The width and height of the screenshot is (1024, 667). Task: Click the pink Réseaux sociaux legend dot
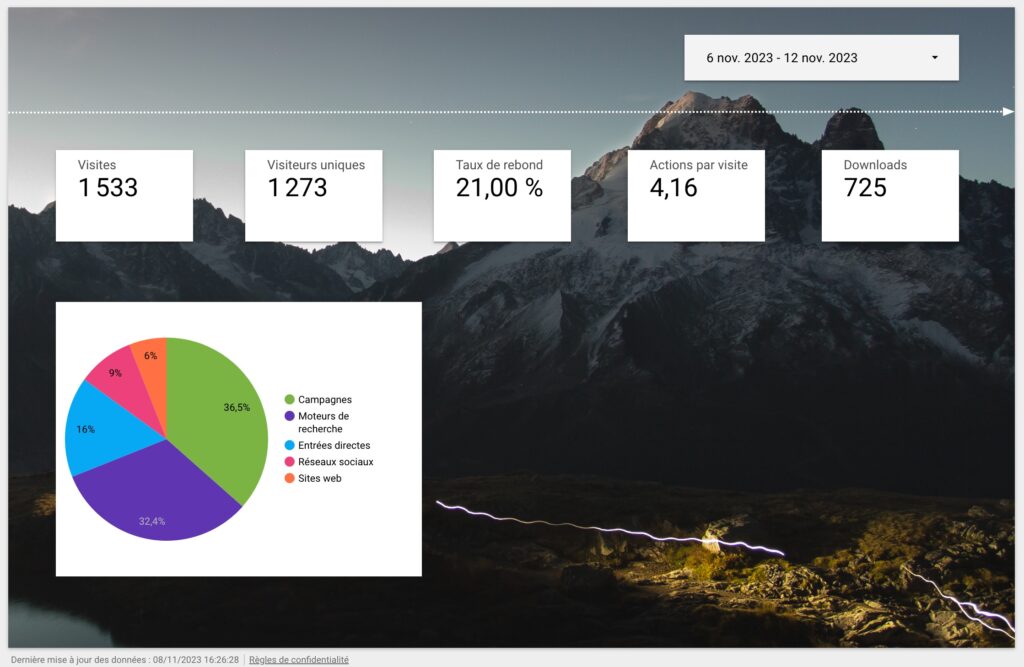coord(290,462)
